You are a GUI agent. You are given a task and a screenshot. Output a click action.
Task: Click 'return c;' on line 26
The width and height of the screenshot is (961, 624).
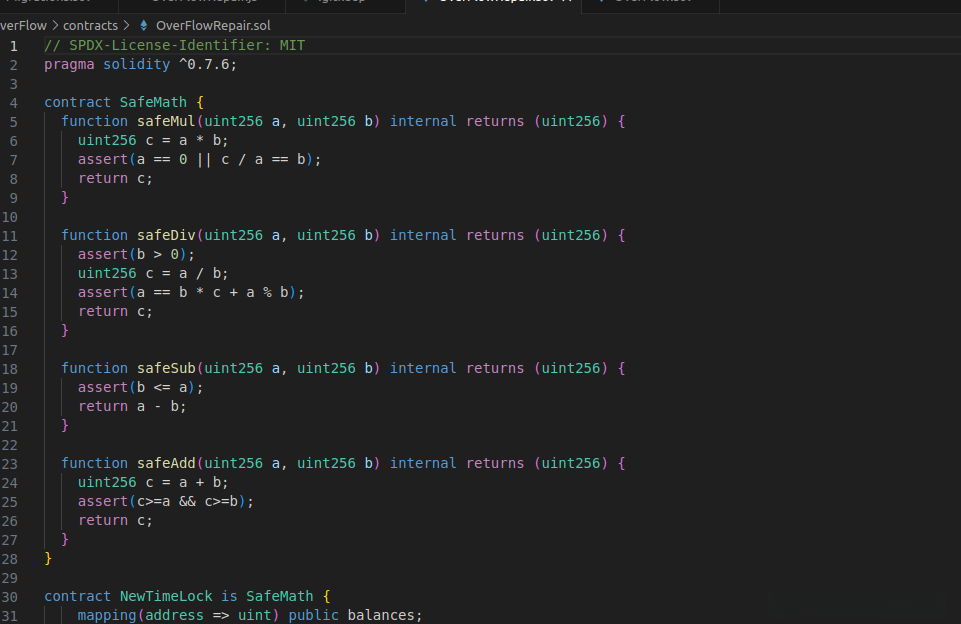click(x=115, y=520)
